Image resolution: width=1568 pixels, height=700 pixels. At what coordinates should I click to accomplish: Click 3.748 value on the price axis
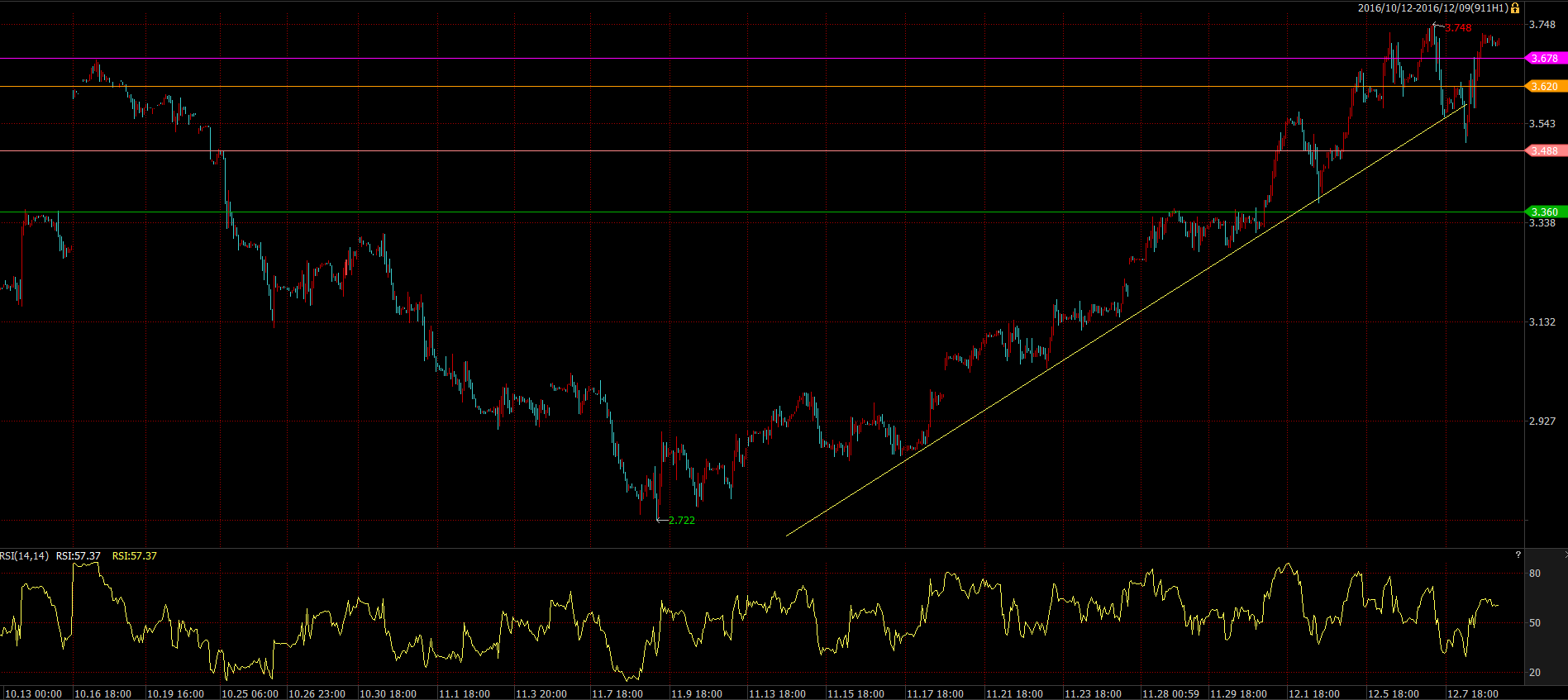tap(1542, 25)
